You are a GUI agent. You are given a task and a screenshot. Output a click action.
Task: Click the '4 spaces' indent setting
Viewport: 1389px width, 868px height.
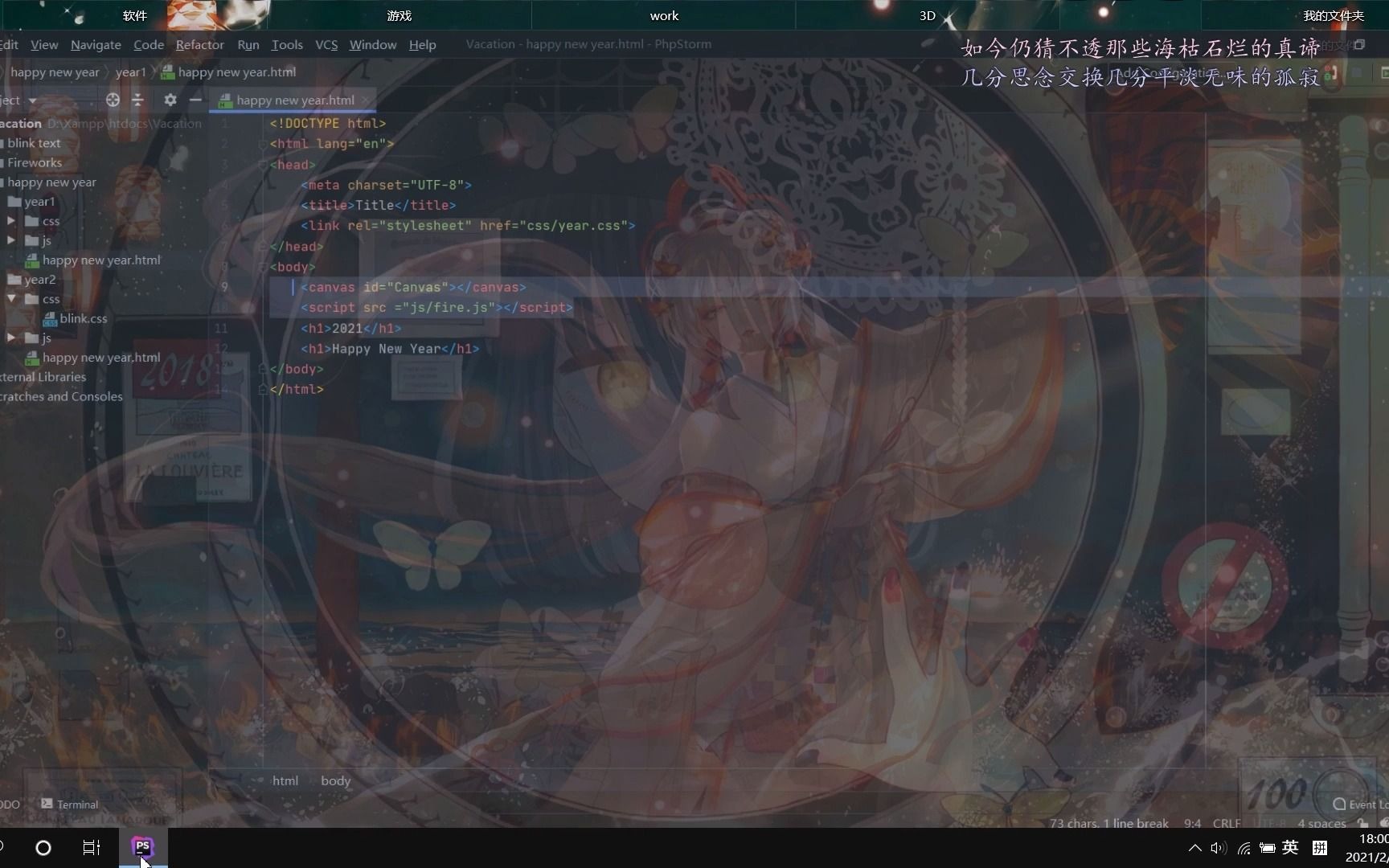pos(1321,824)
